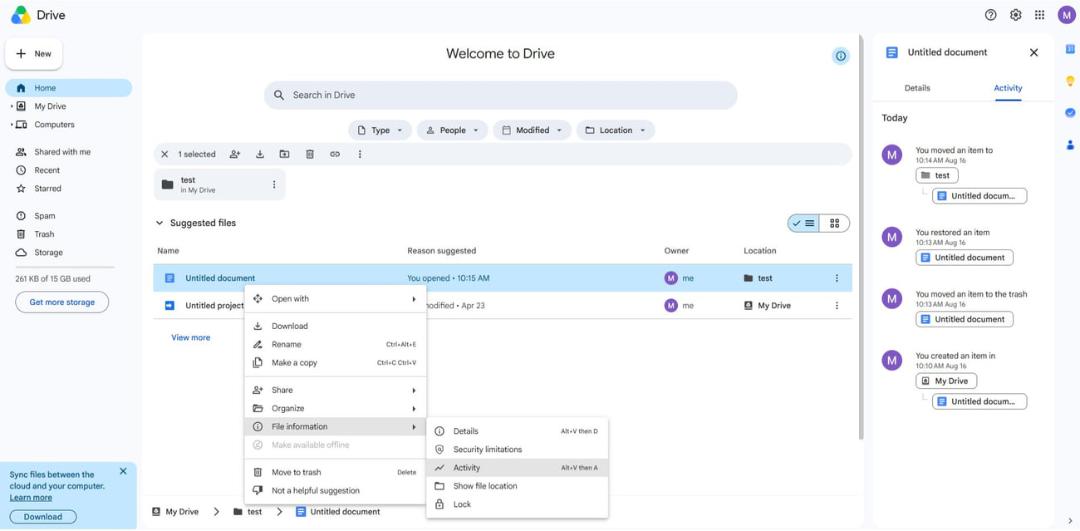1080x531 pixels.
Task: Expand the Organize submenu
Action: pos(335,408)
